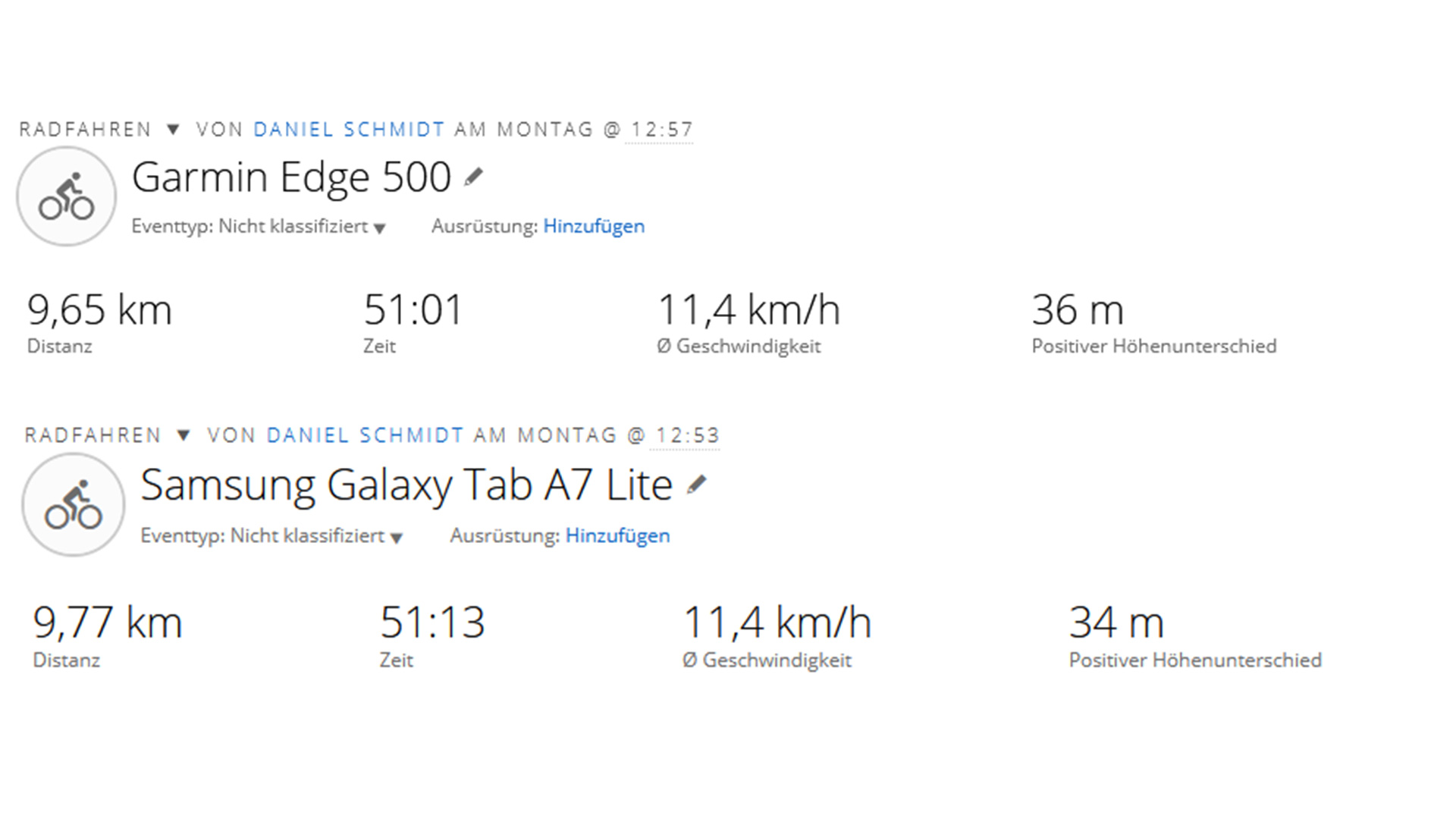Open Radfahren activity type dropdown for Garmin activity
This screenshot has height=819, width=1456.
(x=173, y=130)
